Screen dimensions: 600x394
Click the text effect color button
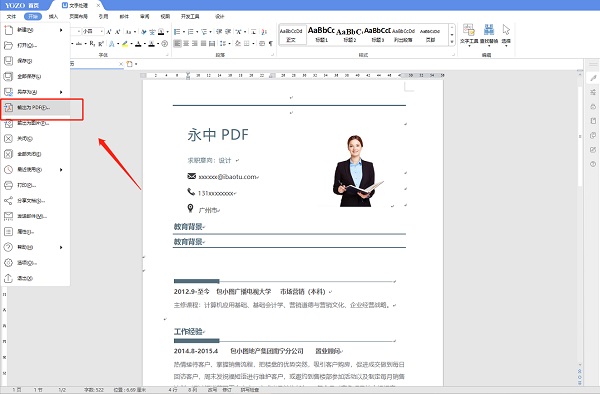pos(111,44)
